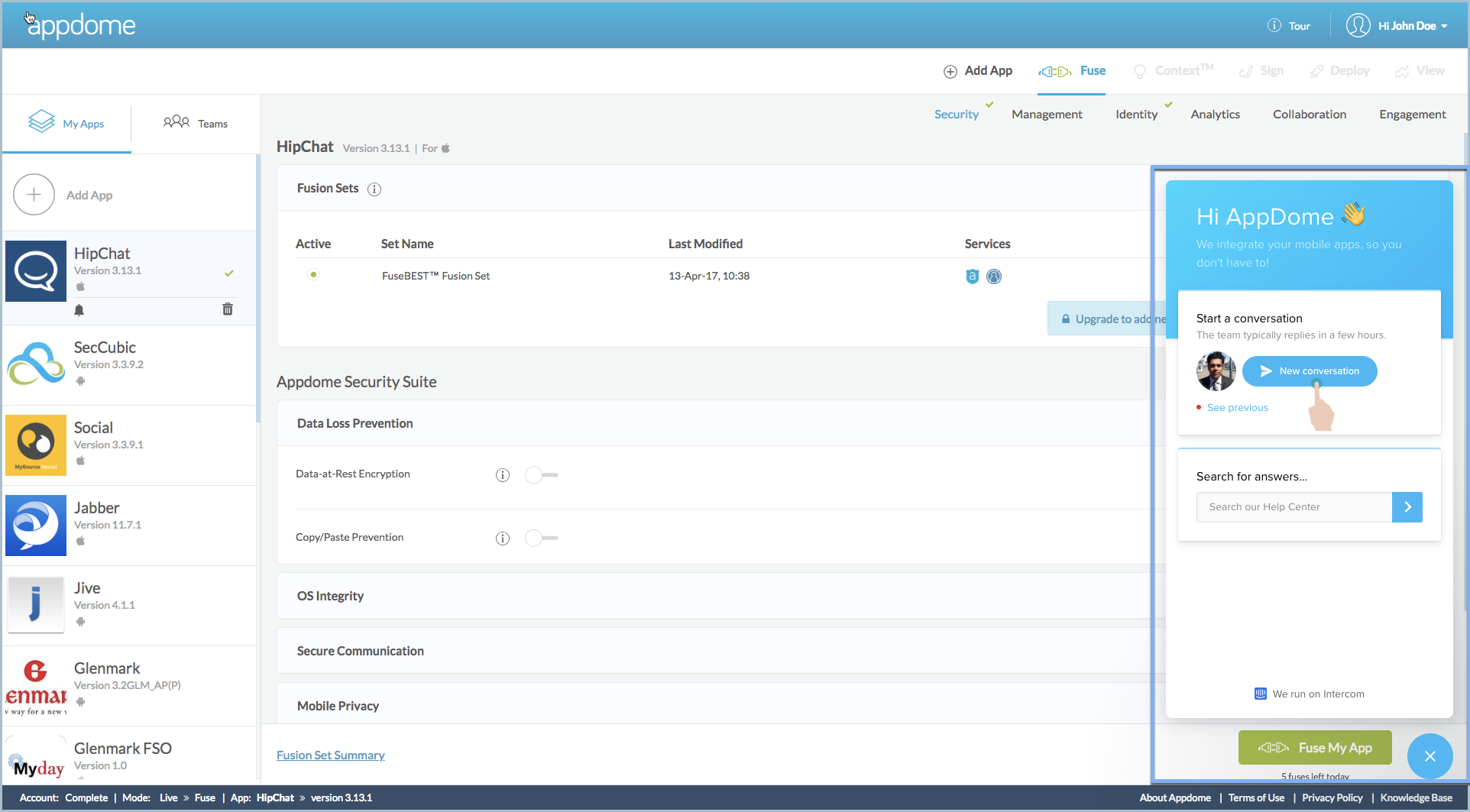Image resolution: width=1470 pixels, height=812 pixels.
Task: Focus the Search our Help Center field
Action: tap(1294, 507)
